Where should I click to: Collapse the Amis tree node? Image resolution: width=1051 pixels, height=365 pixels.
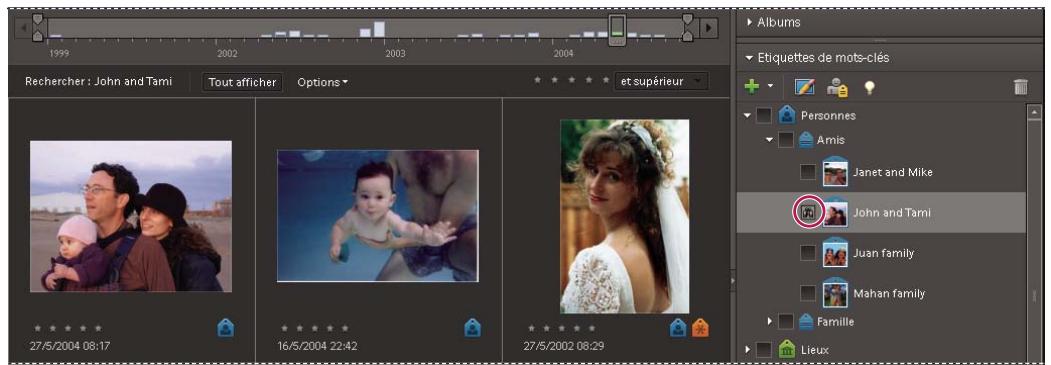pyautogui.click(x=770, y=140)
